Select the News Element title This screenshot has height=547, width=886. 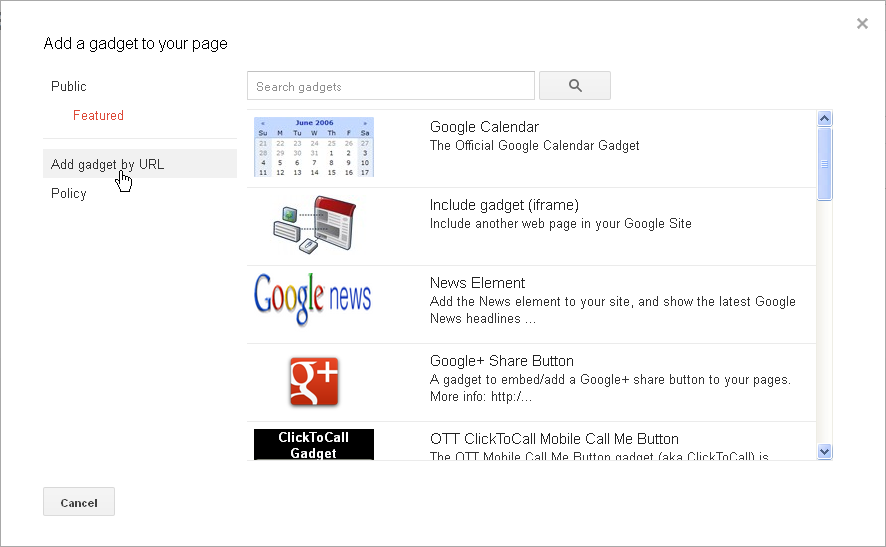point(477,283)
